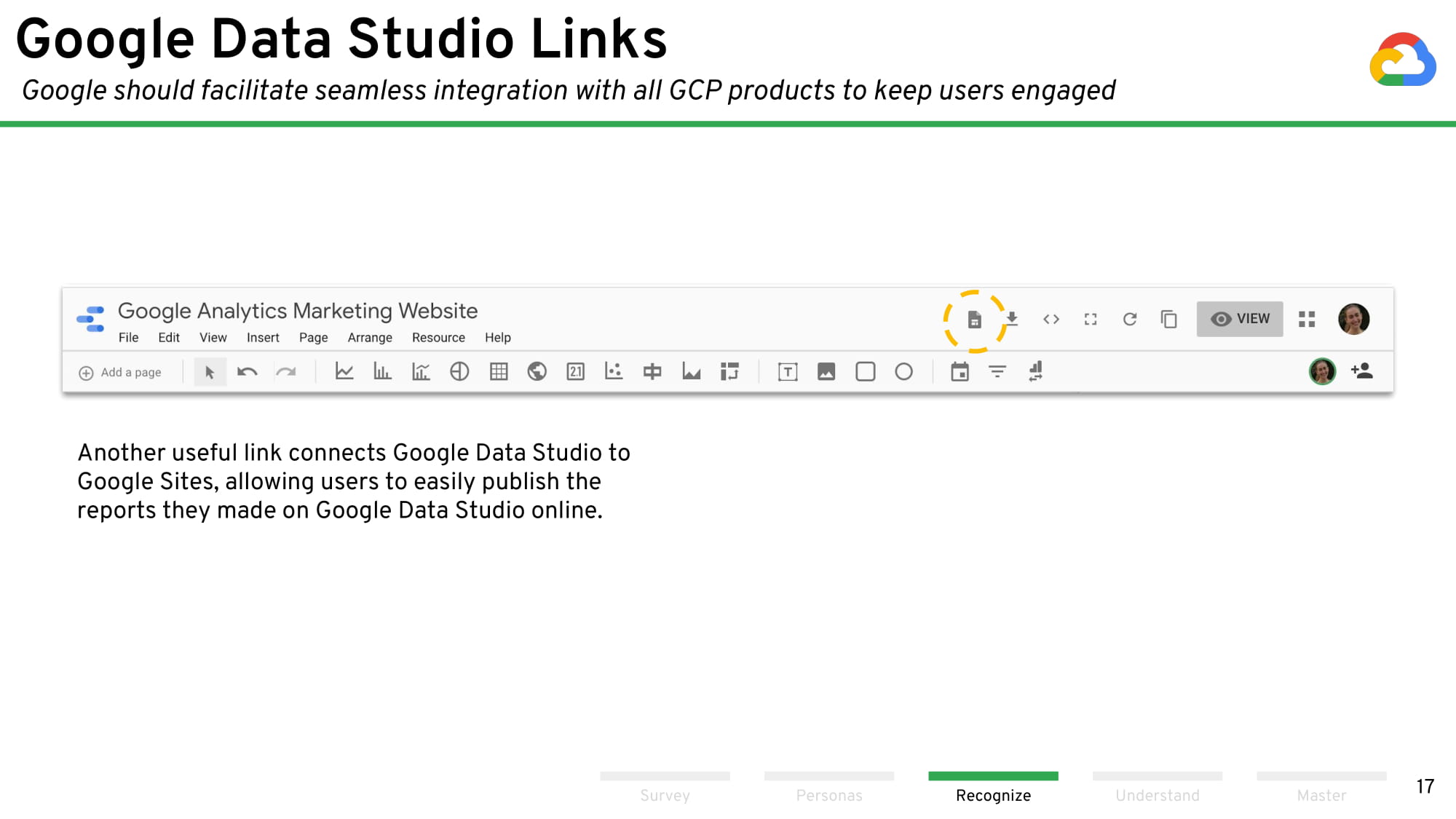The width and height of the screenshot is (1456, 819).
Task: Open the Insert menu
Action: (263, 338)
